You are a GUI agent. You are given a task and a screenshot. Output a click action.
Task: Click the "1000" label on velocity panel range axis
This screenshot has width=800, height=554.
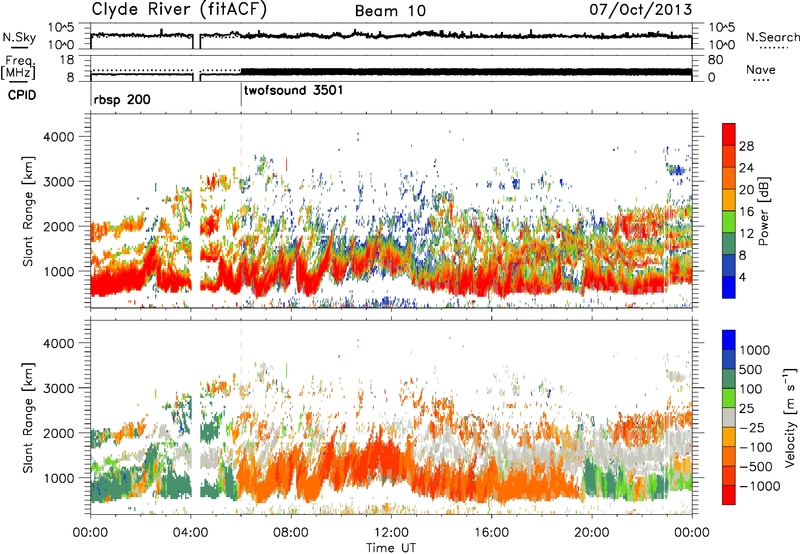tap(58, 478)
